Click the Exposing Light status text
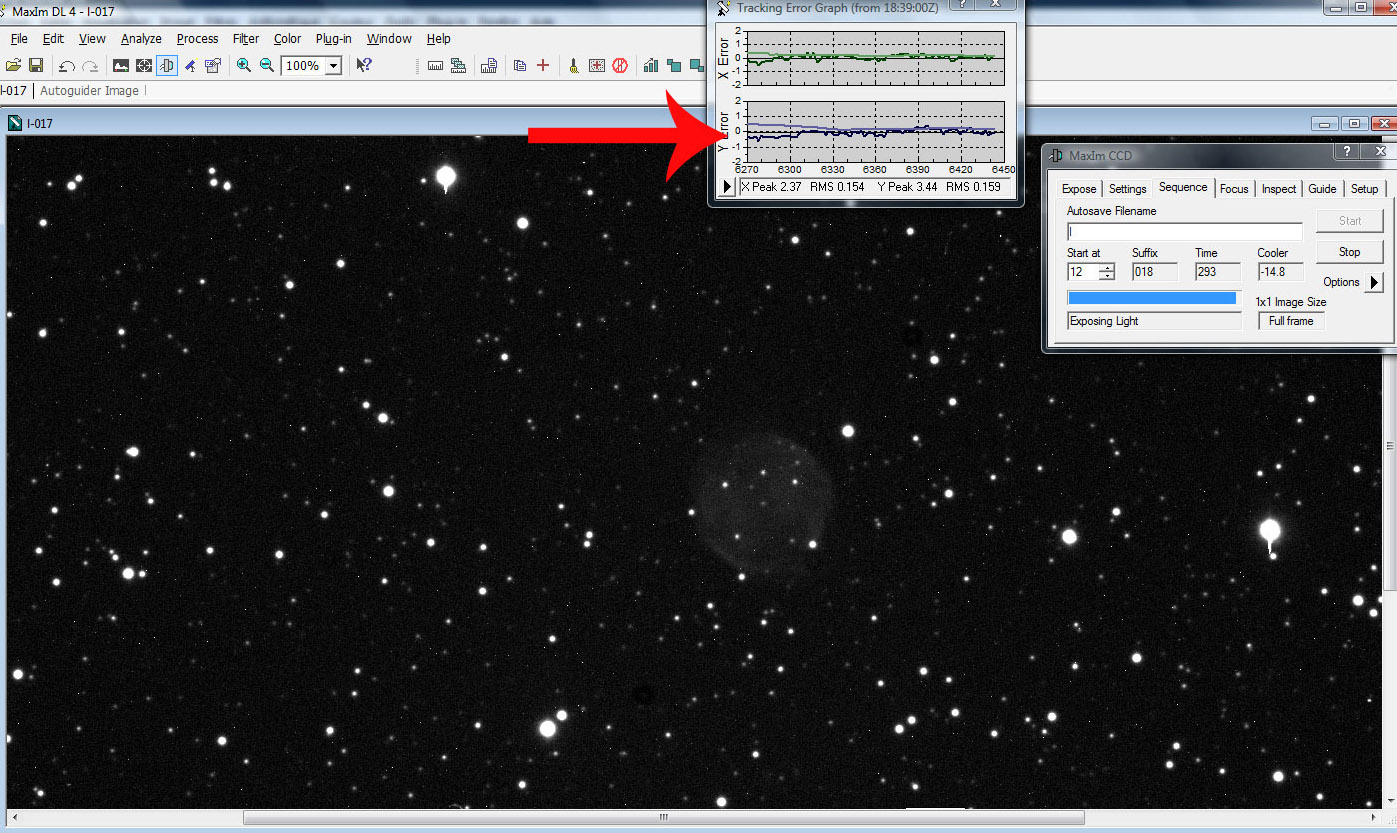The width and height of the screenshot is (1397, 833). (1104, 321)
